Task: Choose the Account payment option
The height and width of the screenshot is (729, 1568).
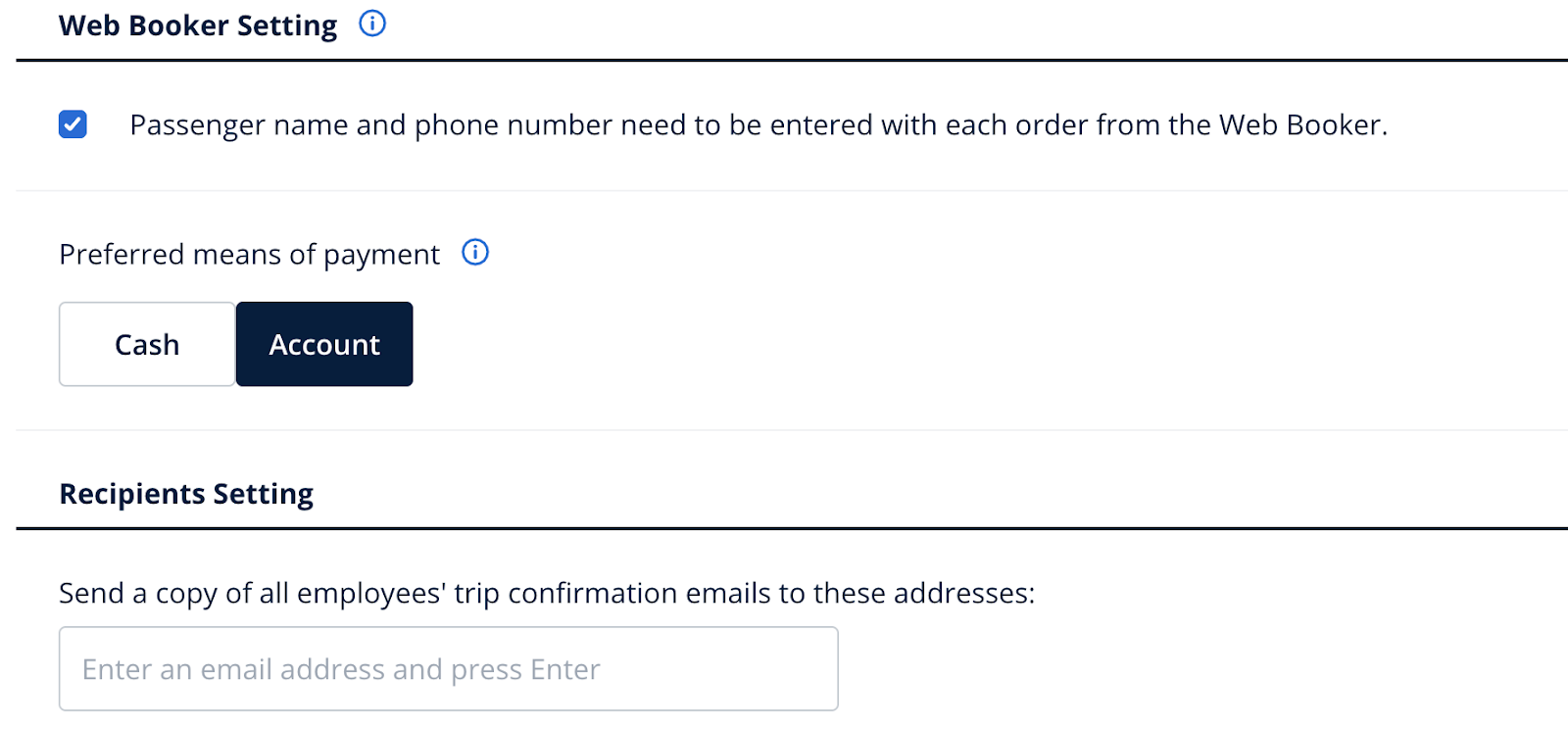Action: pos(324,344)
